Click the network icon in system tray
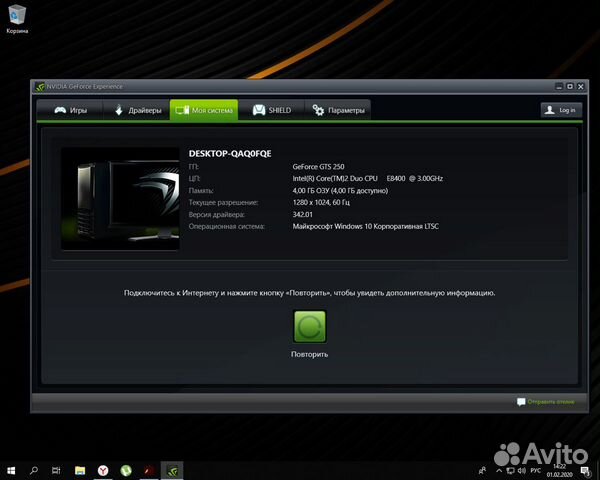Viewport: 600px width, 480px height. pos(510,470)
